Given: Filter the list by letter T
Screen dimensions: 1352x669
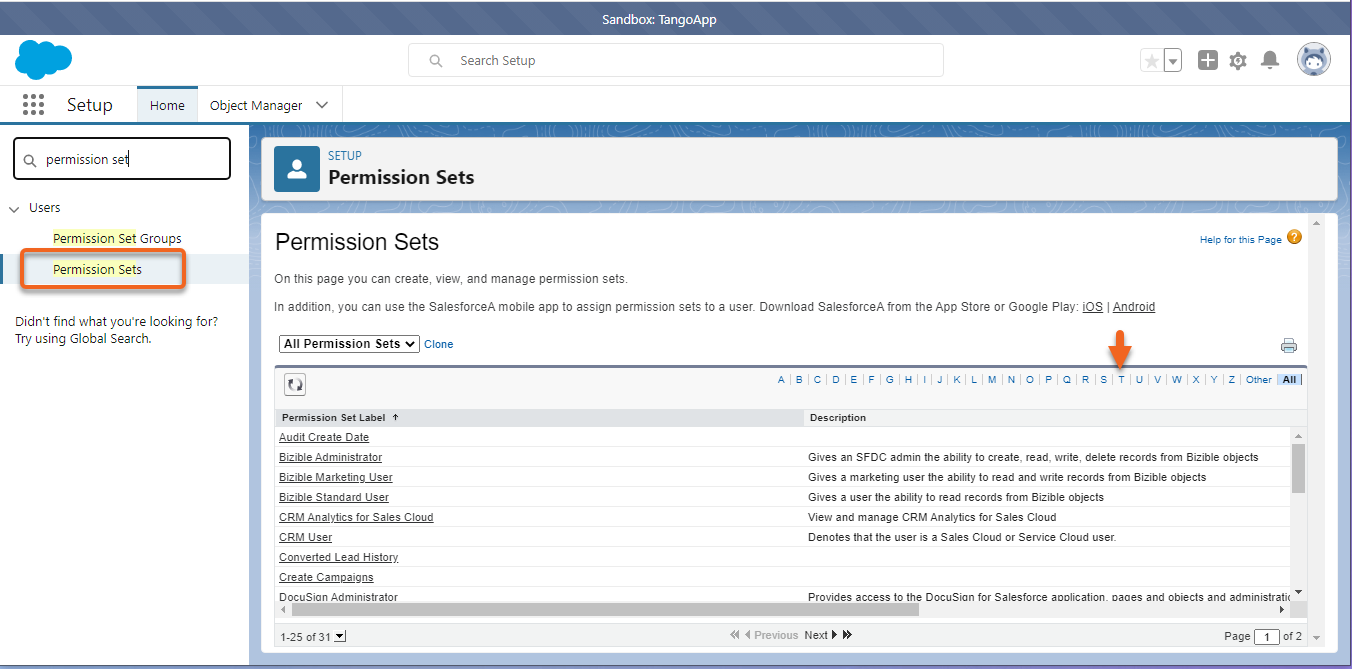Looking at the screenshot, I should (1120, 379).
